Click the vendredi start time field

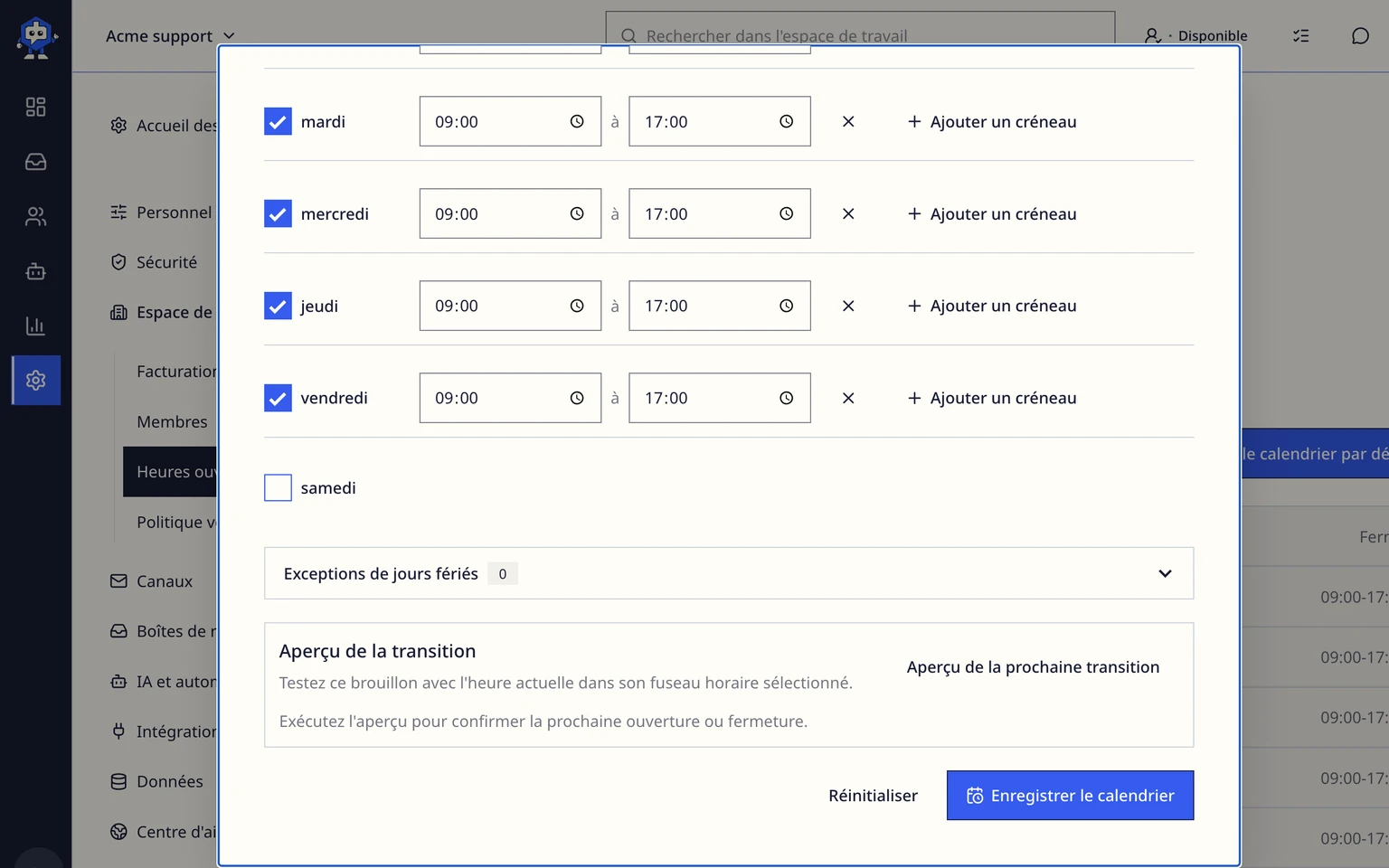point(510,398)
